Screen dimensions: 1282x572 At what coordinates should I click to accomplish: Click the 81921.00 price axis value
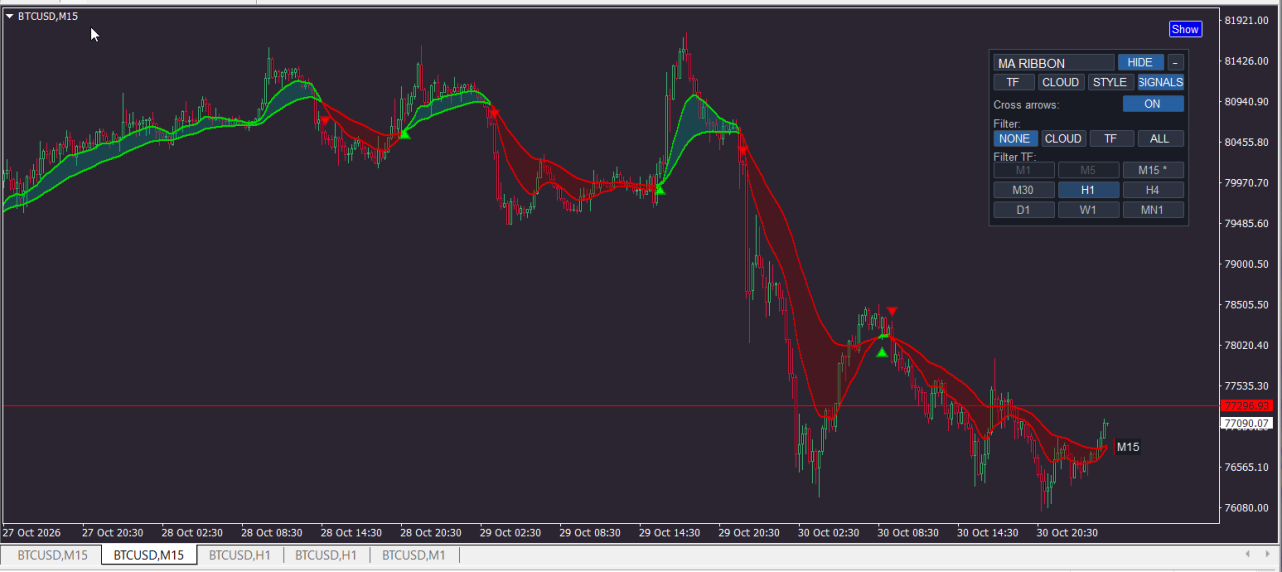coord(1246,20)
